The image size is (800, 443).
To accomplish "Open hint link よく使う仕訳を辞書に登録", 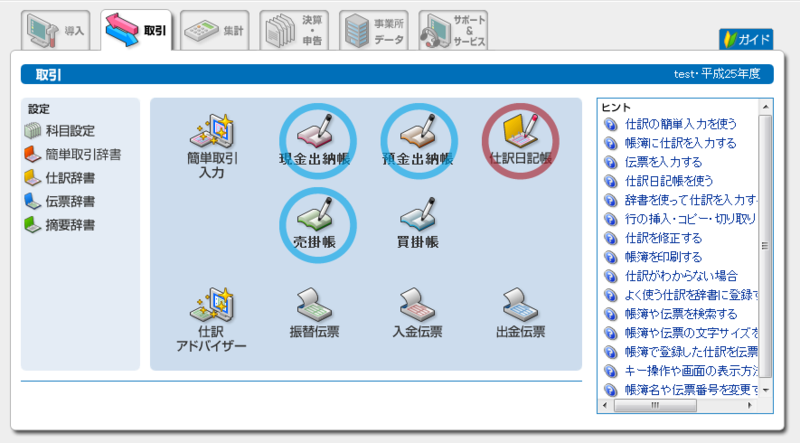I will (x=691, y=295).
